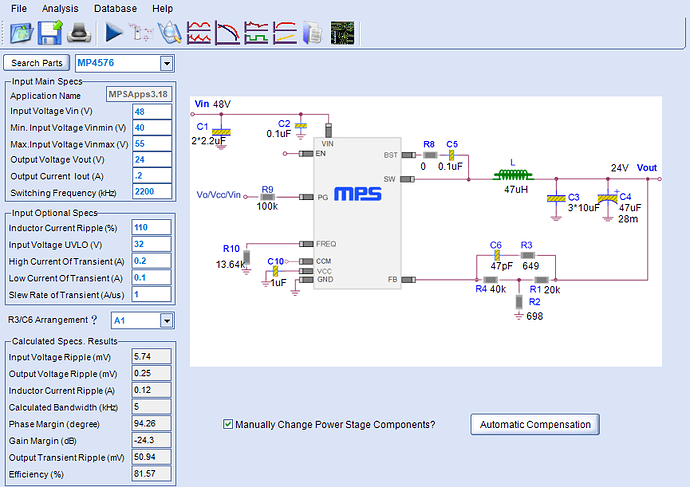The image size is (690, 487).
Task: Show load transient waveform icon
Action: click(x=256, y=33)
